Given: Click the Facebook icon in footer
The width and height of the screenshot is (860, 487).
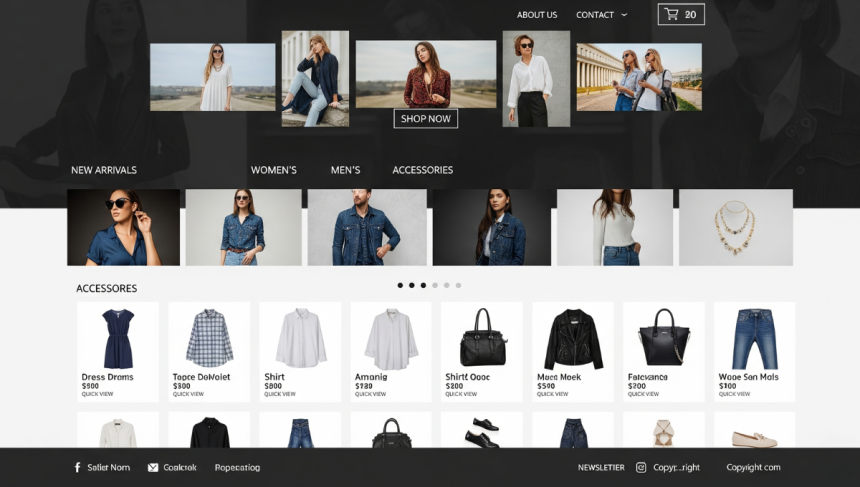Looking at the screenshot, I should [77, 467].
